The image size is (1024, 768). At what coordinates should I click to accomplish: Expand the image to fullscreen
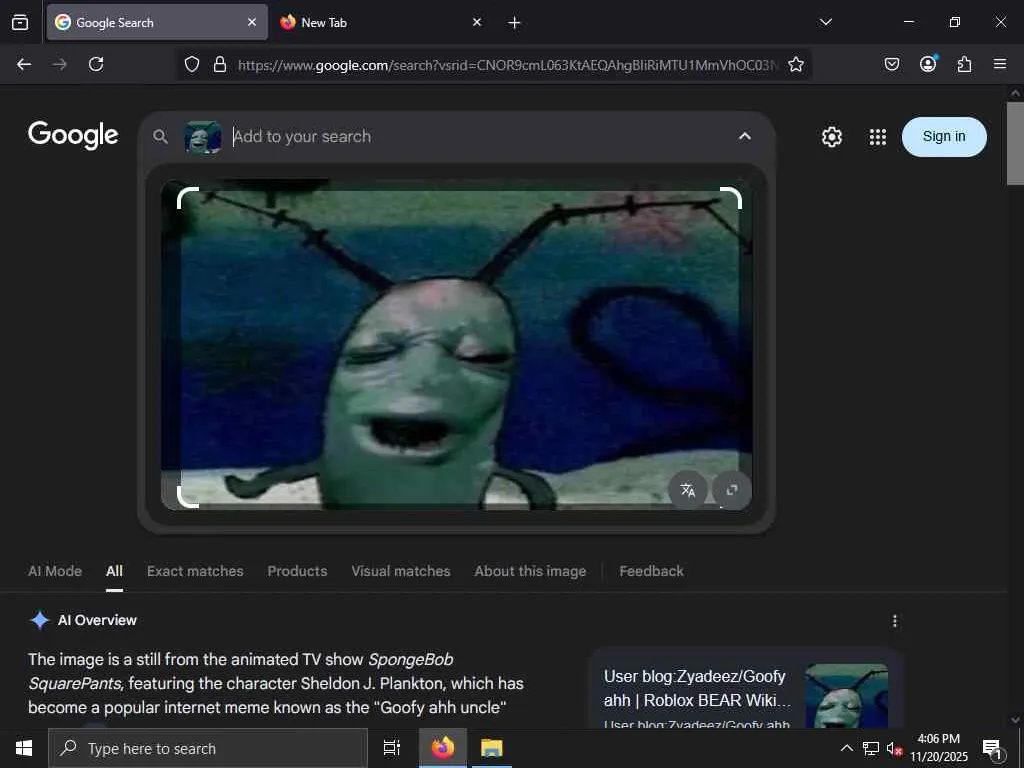tap(731, 490)
